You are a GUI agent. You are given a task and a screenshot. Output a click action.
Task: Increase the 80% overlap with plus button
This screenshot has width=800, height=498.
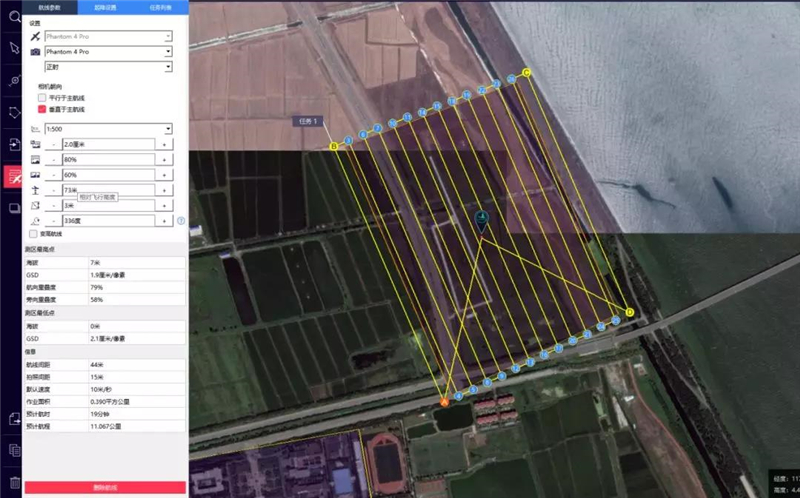(x=165, y=160)
